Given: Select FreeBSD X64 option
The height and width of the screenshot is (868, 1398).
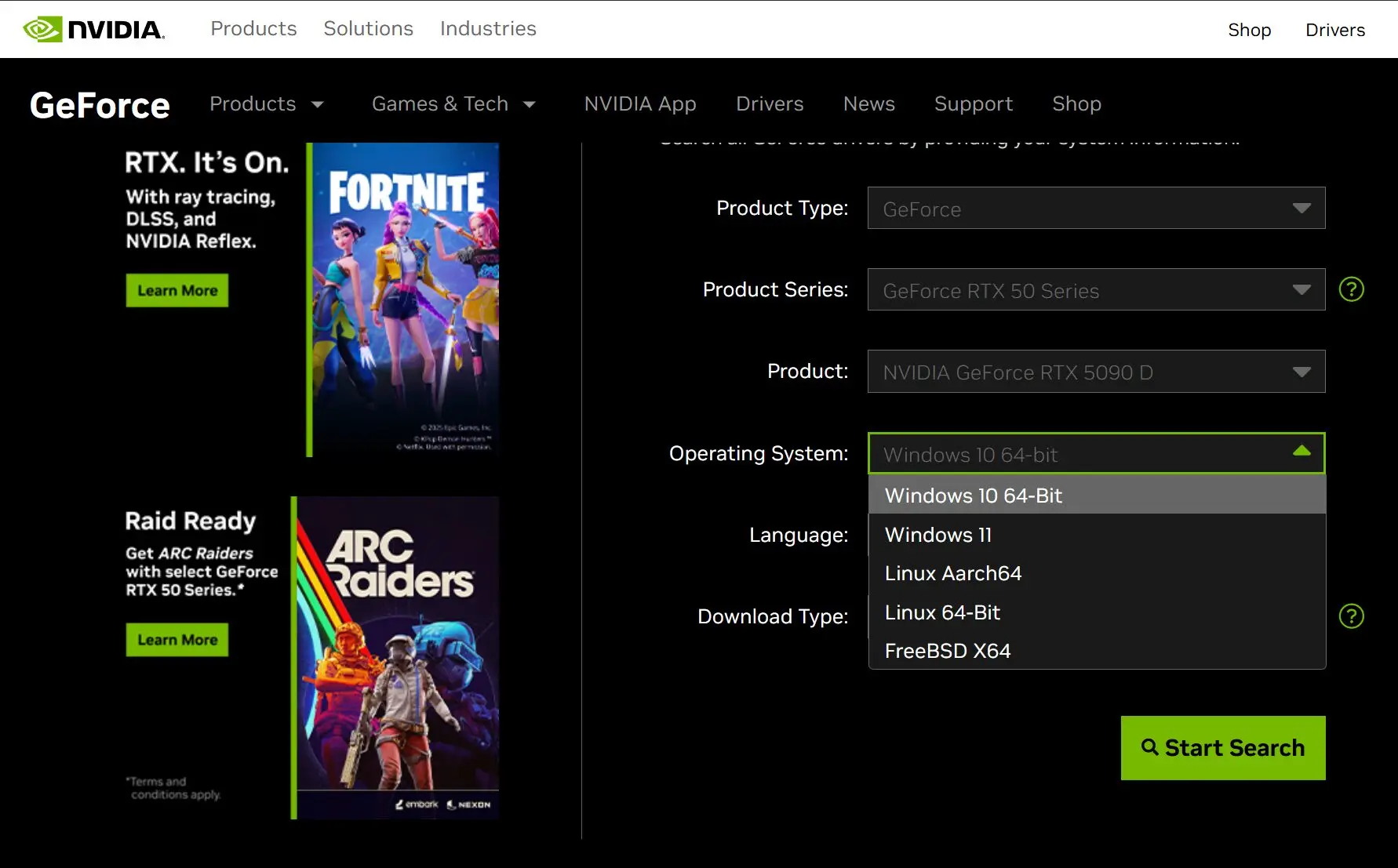Looking at the screenshot, I should pyautogui.click(x=947, y=651).
